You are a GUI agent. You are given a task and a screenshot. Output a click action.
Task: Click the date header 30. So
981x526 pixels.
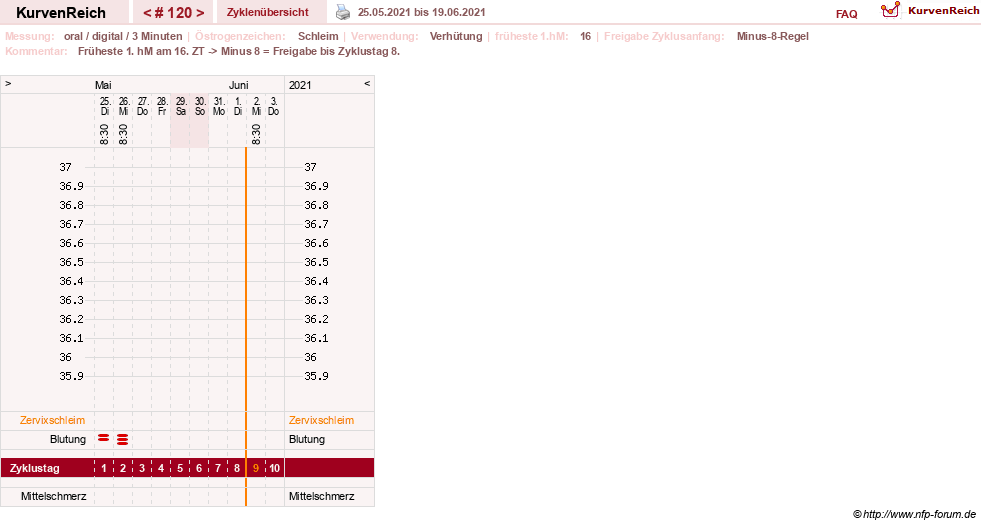click(x=200, y=106)
